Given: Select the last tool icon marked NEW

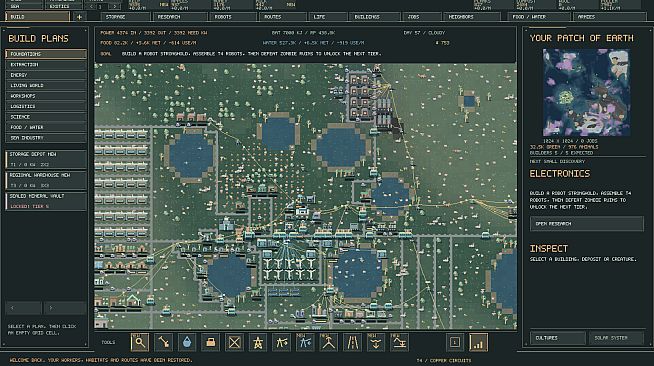Looking at the screenshot, I should 400,343.
